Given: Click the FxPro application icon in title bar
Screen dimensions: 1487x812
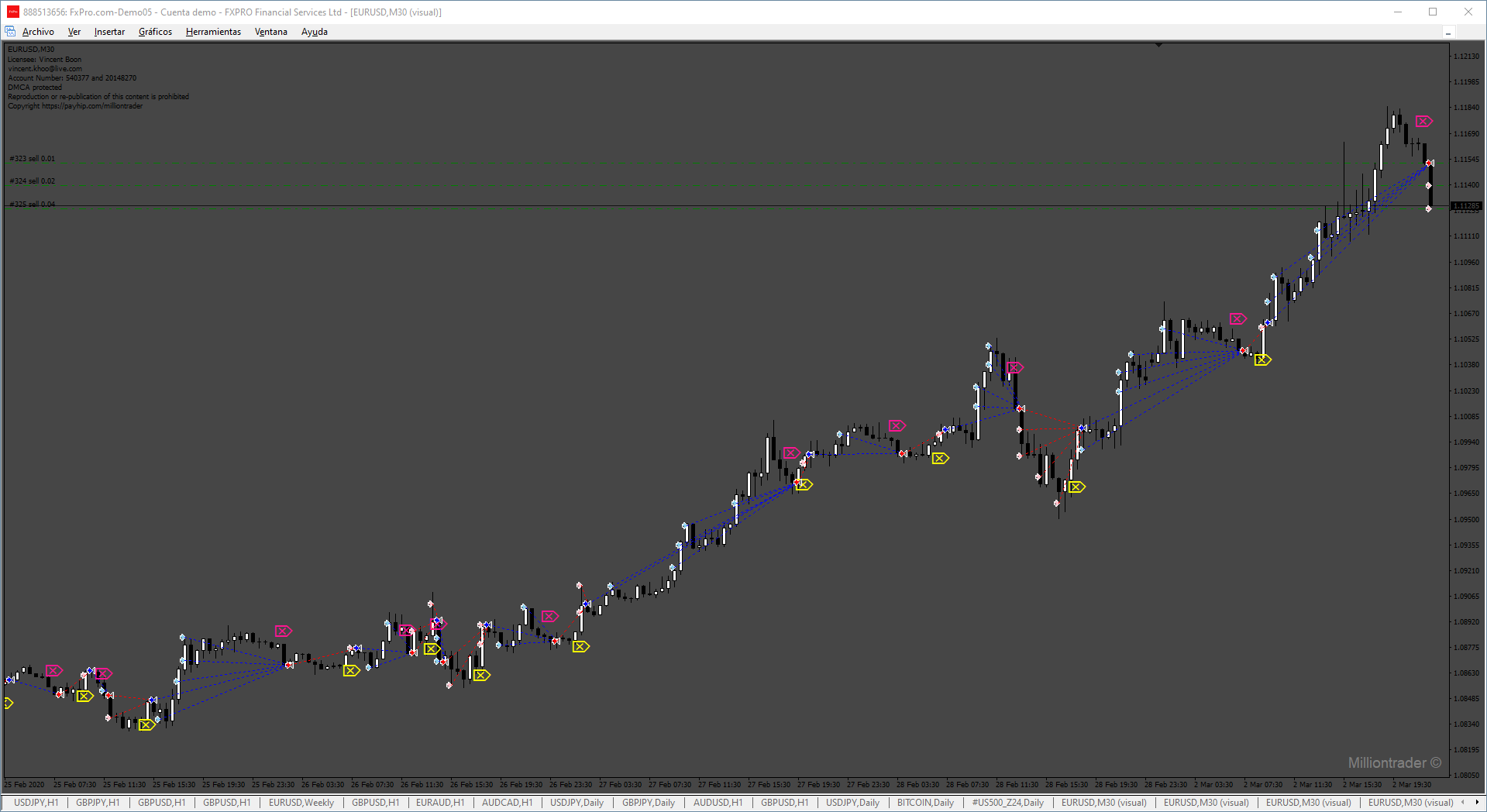Looking at the screenshot, I should (x=12, y=12).
